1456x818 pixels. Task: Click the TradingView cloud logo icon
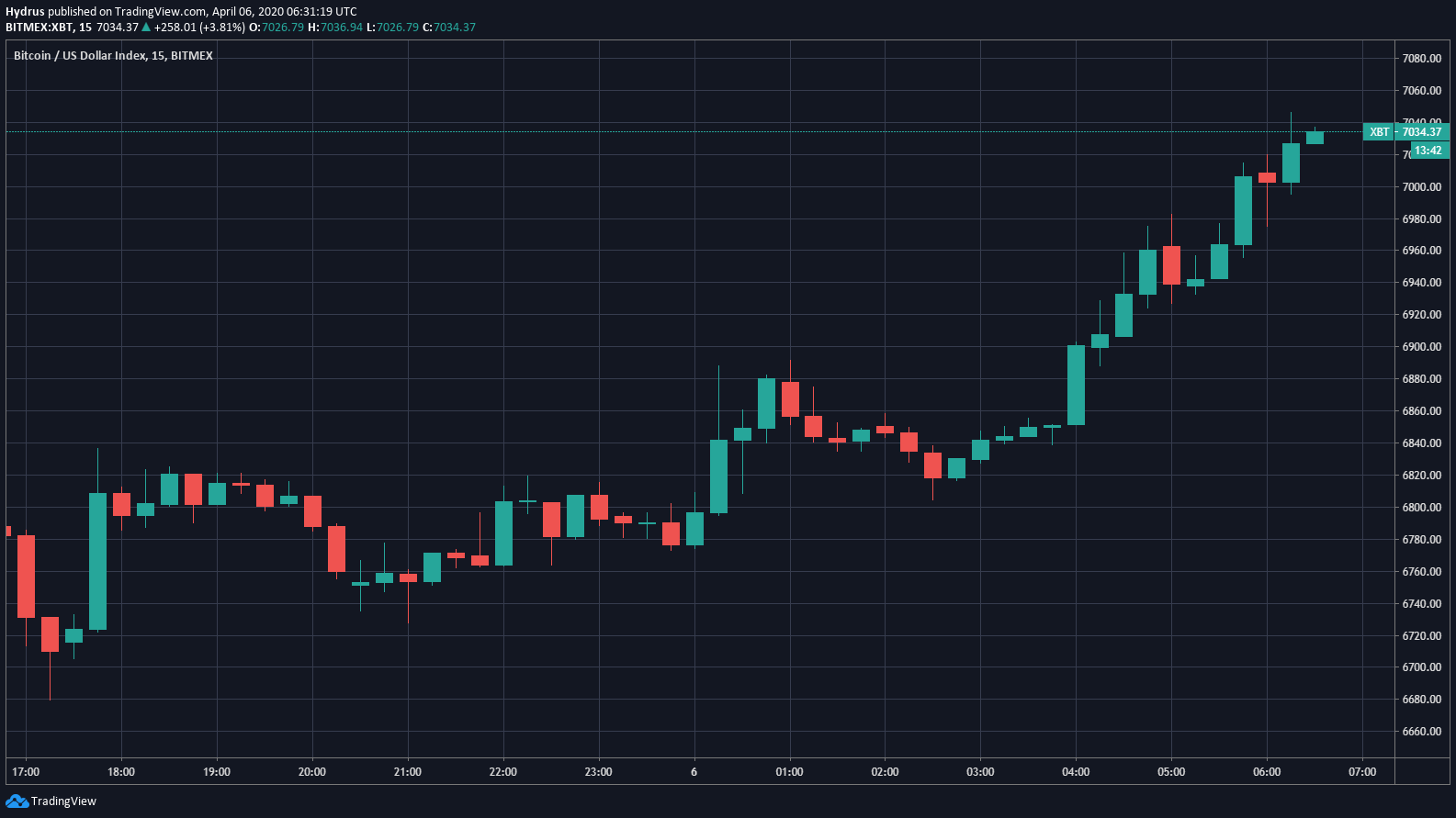pyautogui.click(x=17, y=801)
